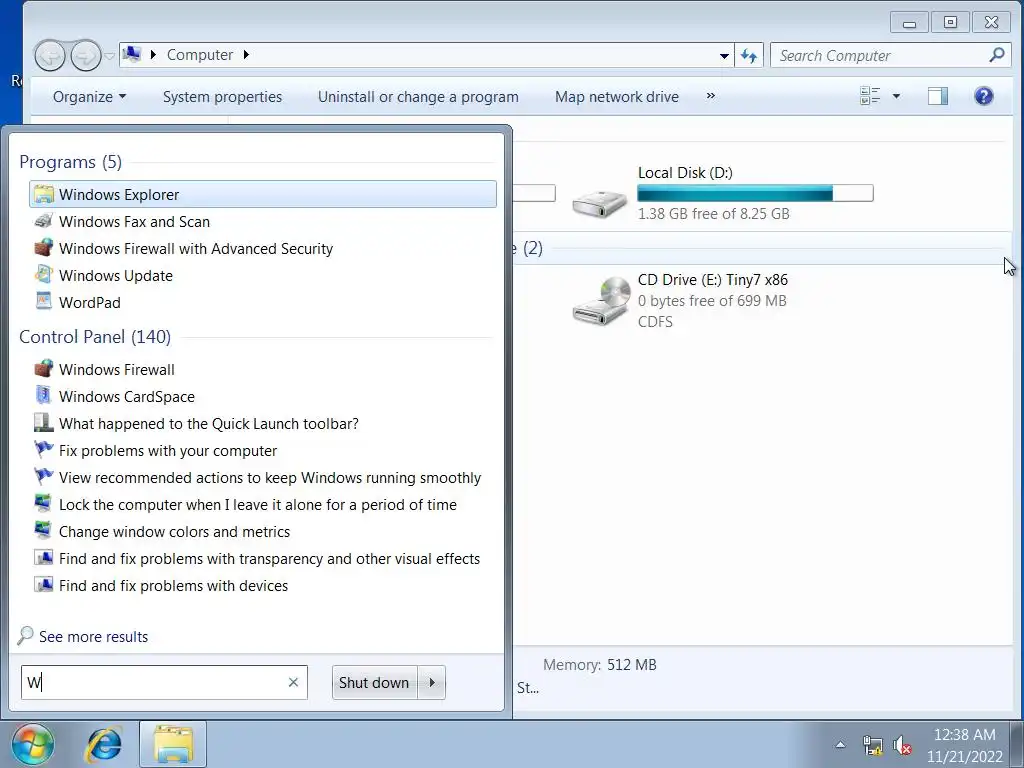Click the Forward navigation button
The width and height of the screenshot is (1024, 768).
[x=86, y=56]
